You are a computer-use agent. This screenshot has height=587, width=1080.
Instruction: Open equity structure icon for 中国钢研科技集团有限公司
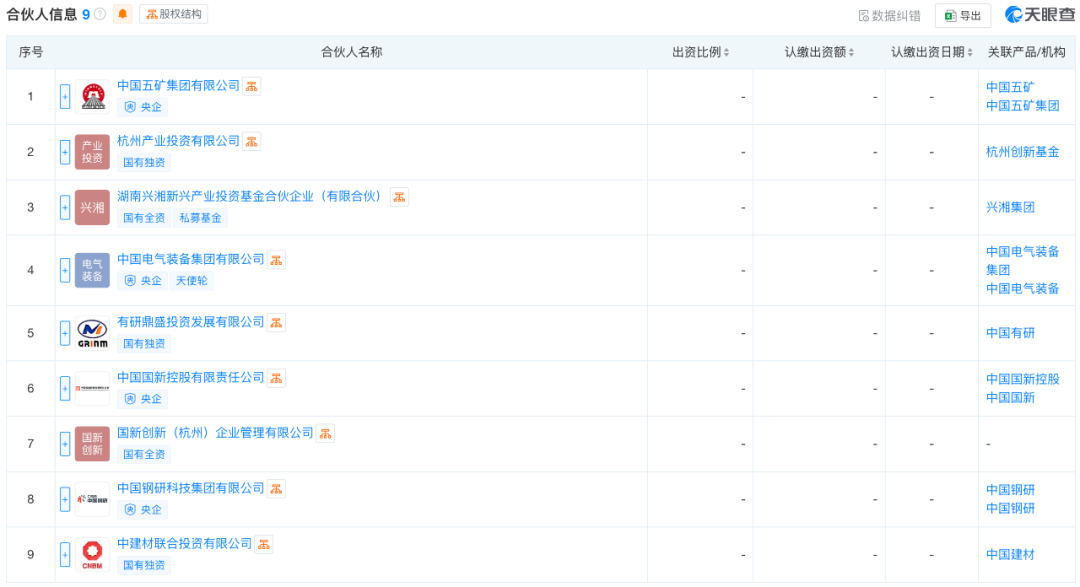(276, 489)
